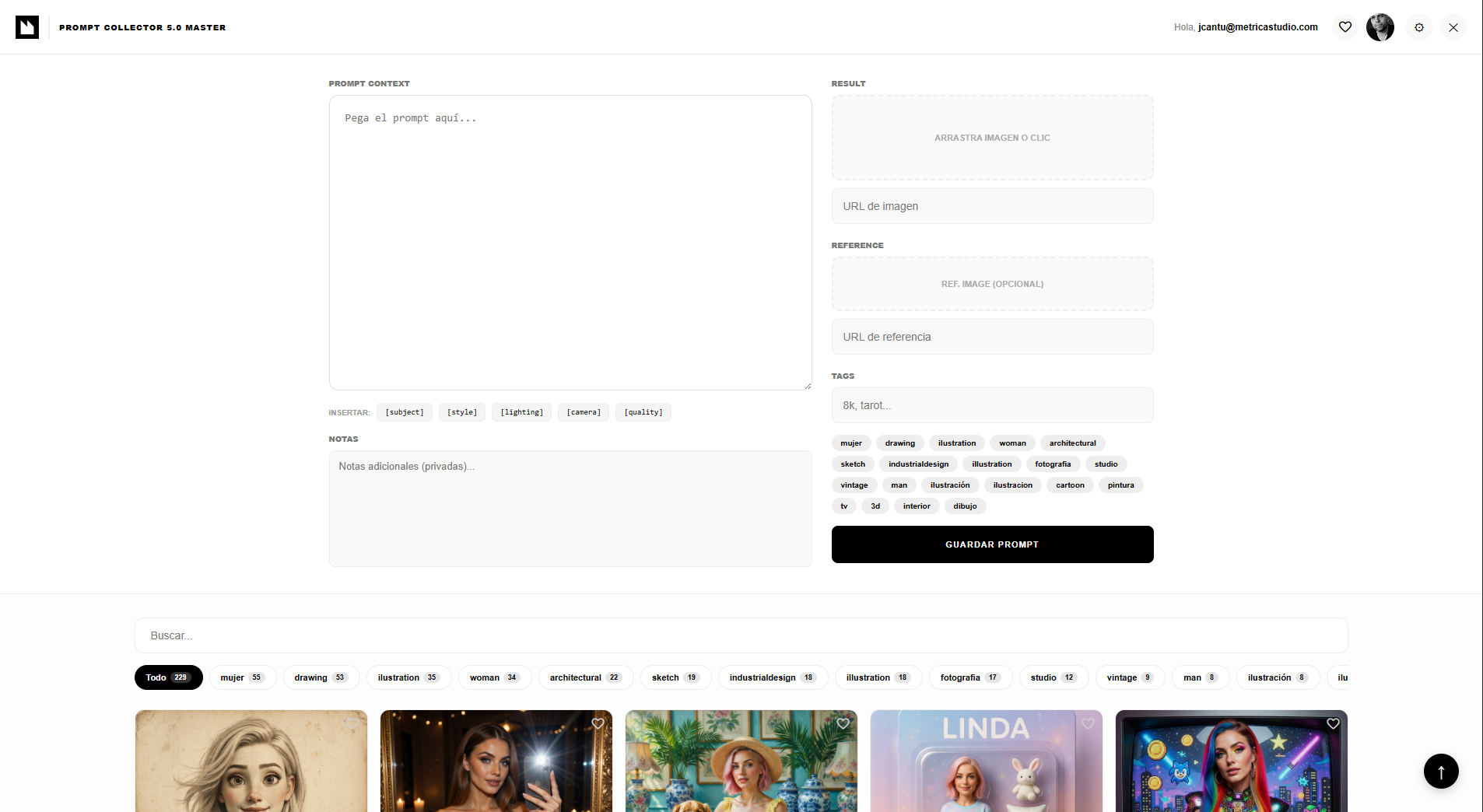1483x812 pixels.
Task: Focus the Buscar search field
Action: point(741,635)
